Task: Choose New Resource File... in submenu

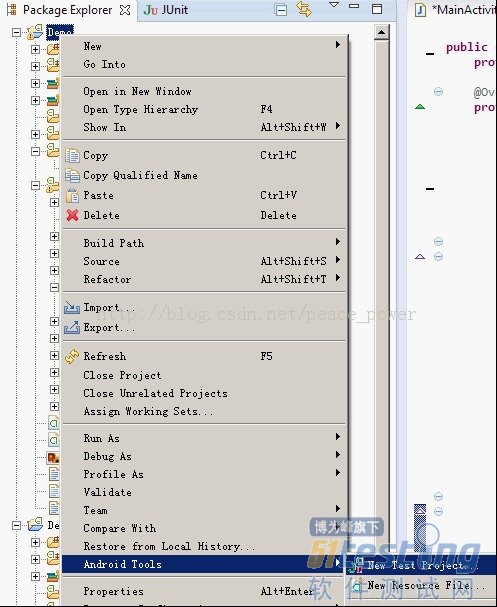Action: click(x=420, y=586)
